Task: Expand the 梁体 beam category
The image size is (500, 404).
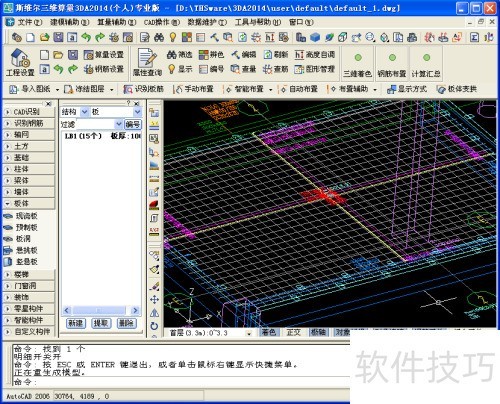Action: click(x=29, y=181)
